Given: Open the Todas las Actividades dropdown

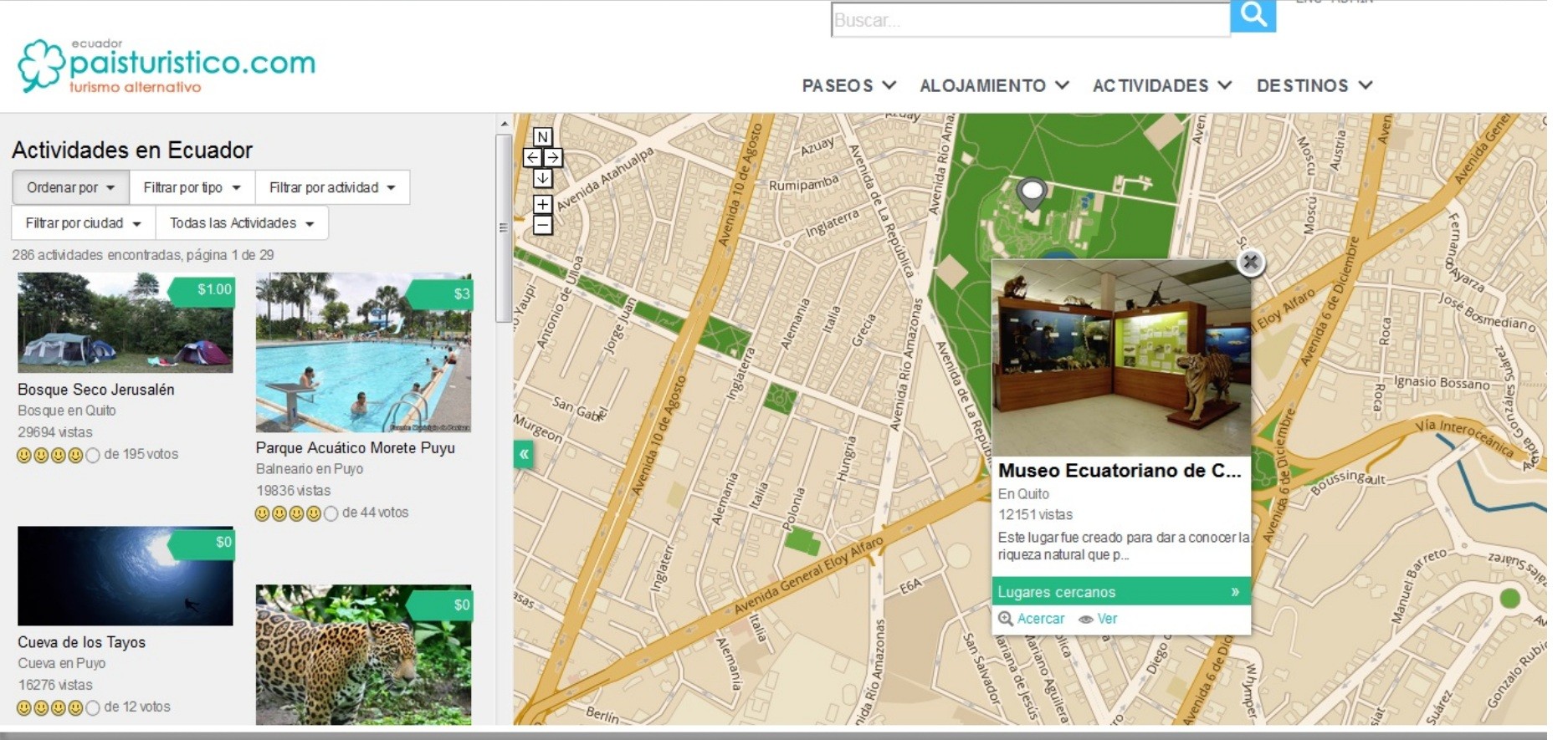Looking at the screenshot, I should click(x=242, y=223).
